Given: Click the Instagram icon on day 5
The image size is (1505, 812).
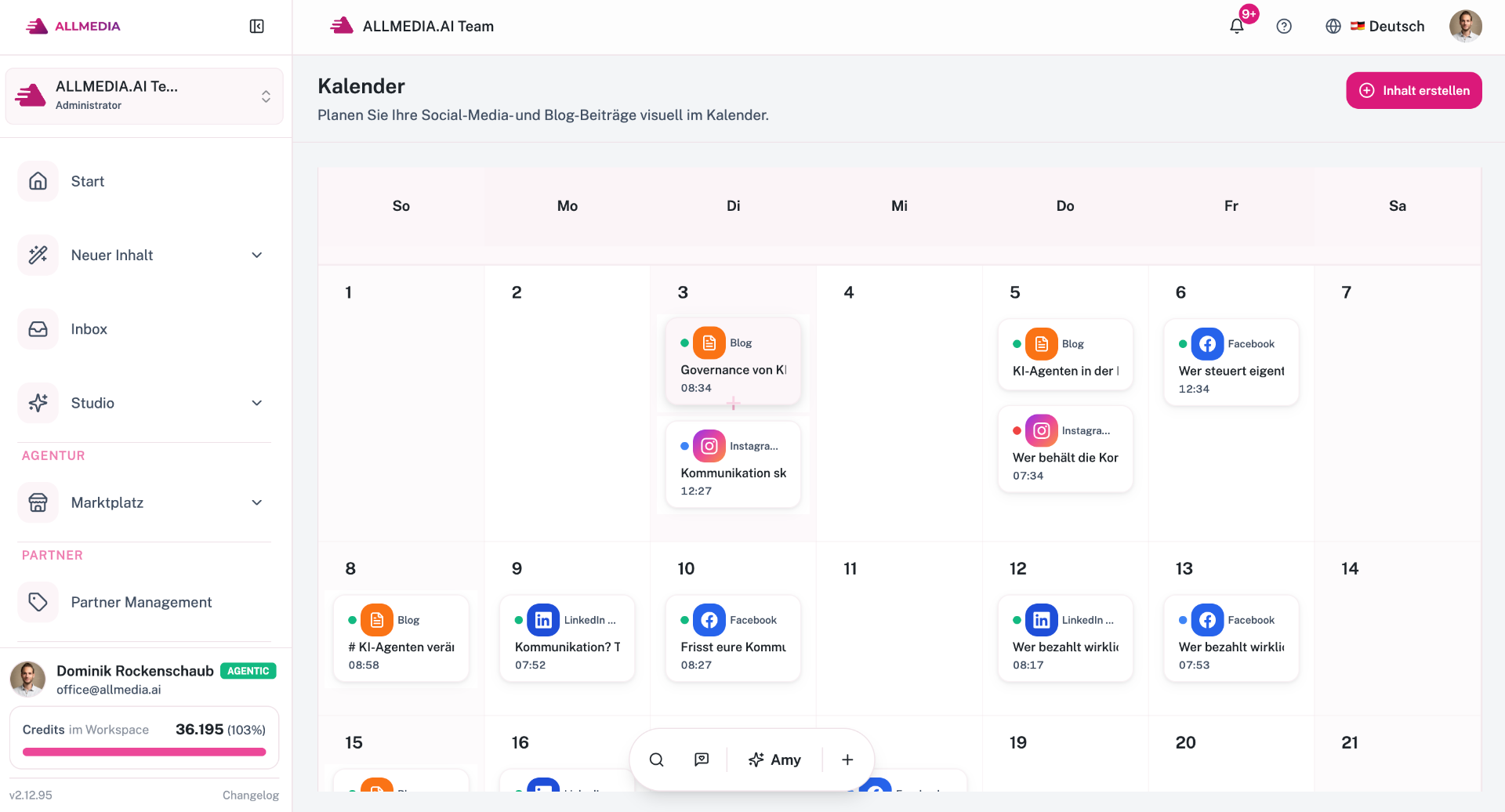Looking at the screenshot, I should point(1042,430).
